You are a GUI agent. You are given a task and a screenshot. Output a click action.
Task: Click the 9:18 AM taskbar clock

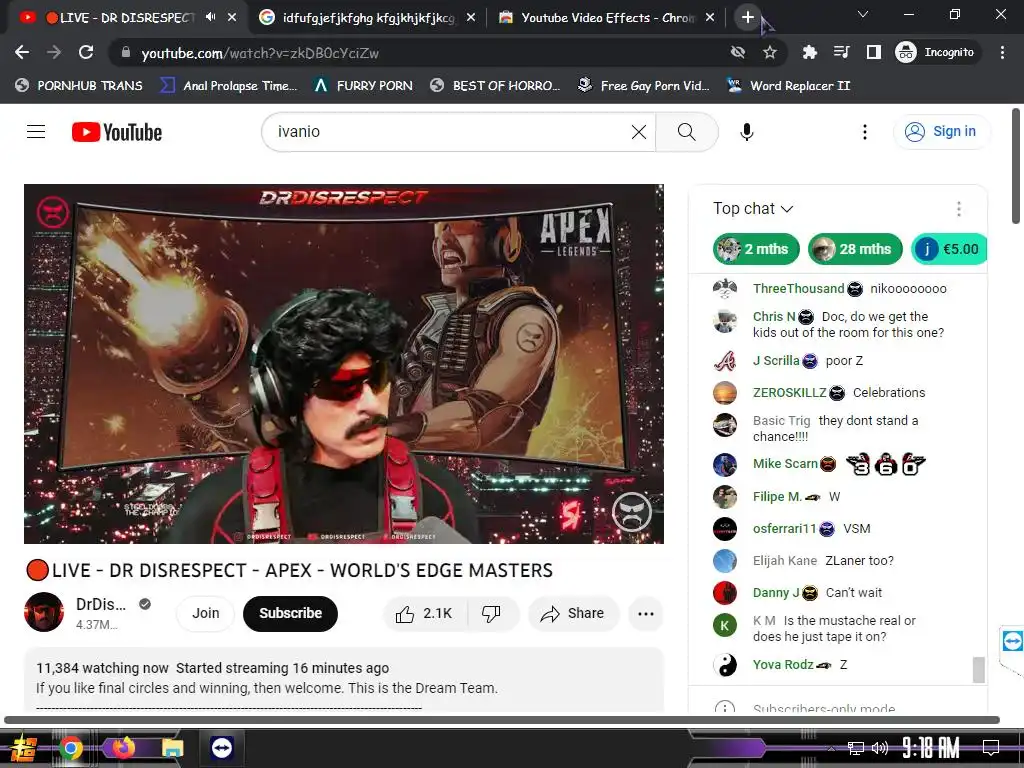(930, 748)
